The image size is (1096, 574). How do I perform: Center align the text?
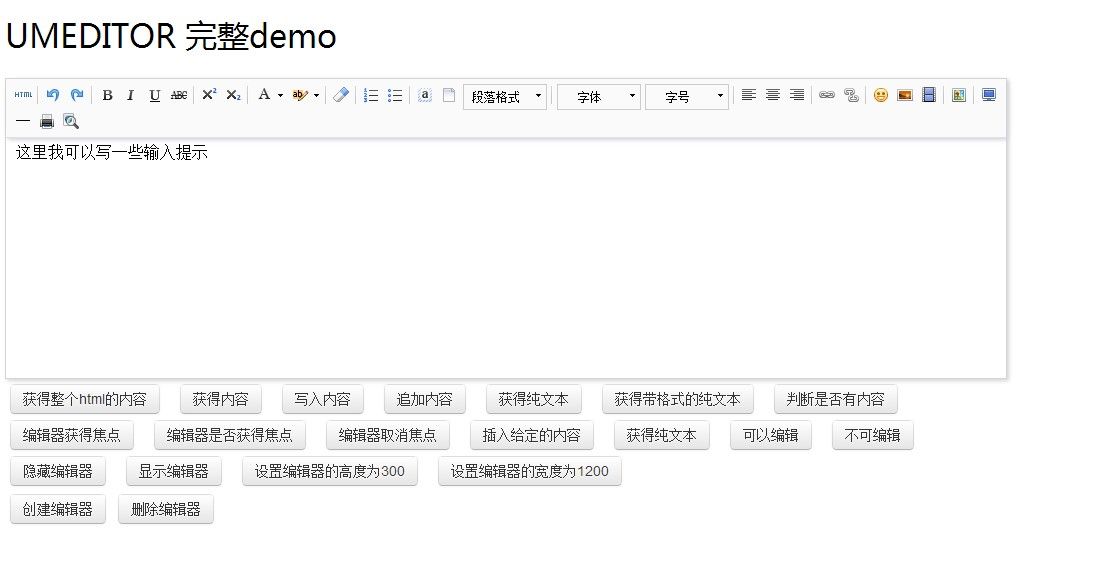pyautogui.click(x=772, y=95)
